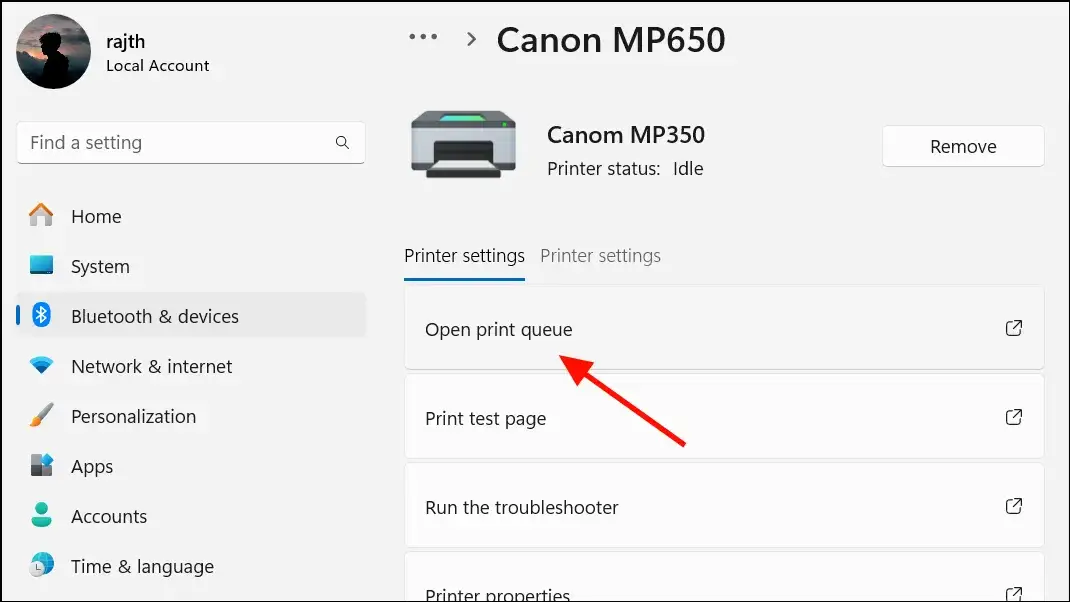Click the search magnifier icon
The width and height of the screenshot is (1070, 602).
click(343, 143)
